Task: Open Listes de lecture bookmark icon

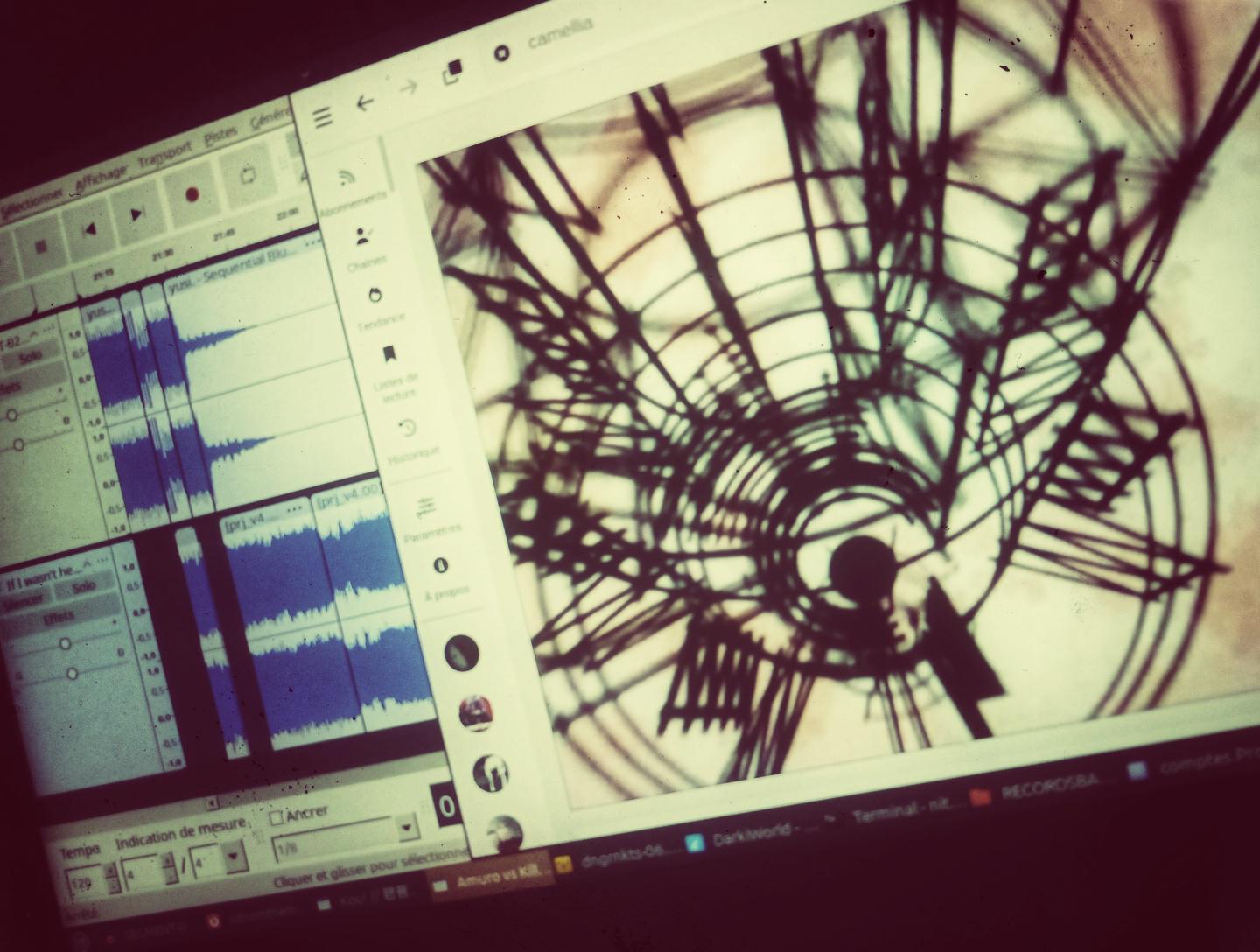Action: tap(388, 354)
